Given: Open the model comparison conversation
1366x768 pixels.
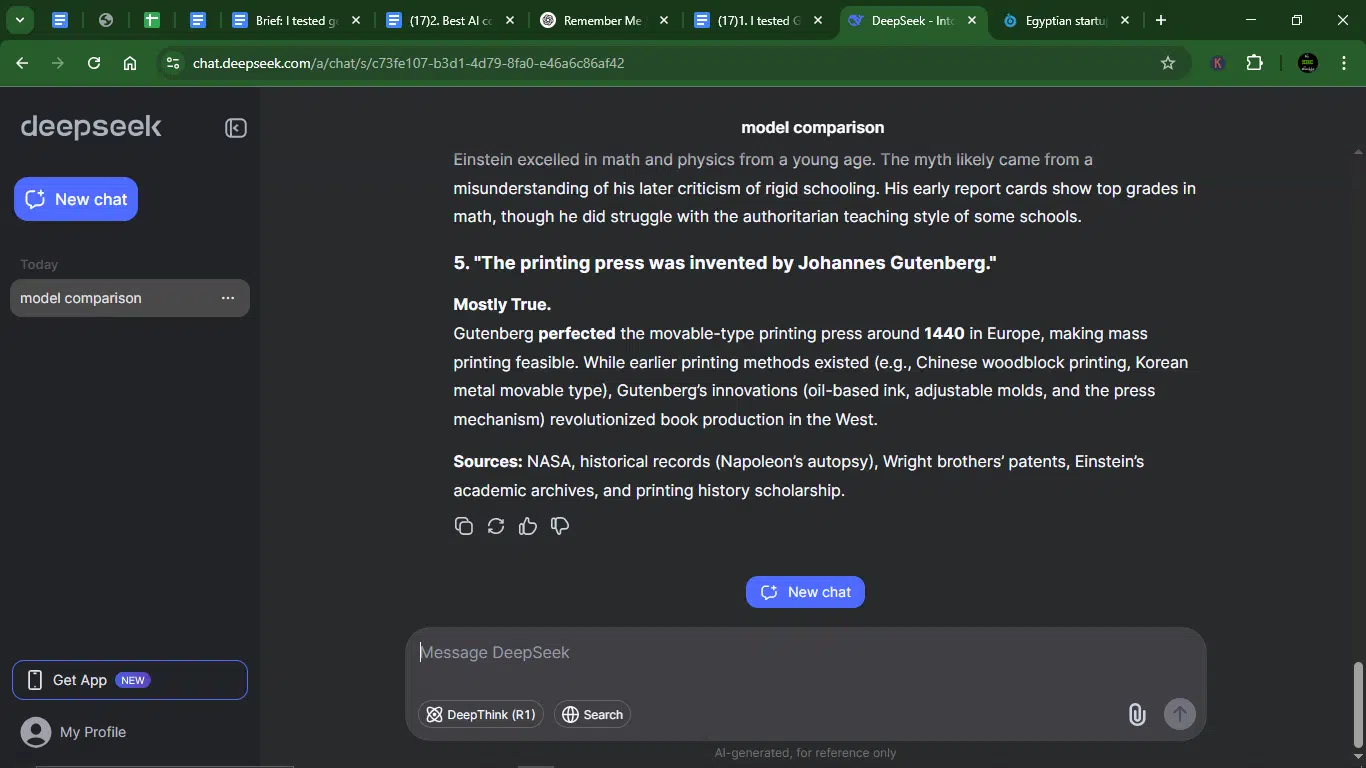Looking at the screenshot, I should (x=130, y=298).
